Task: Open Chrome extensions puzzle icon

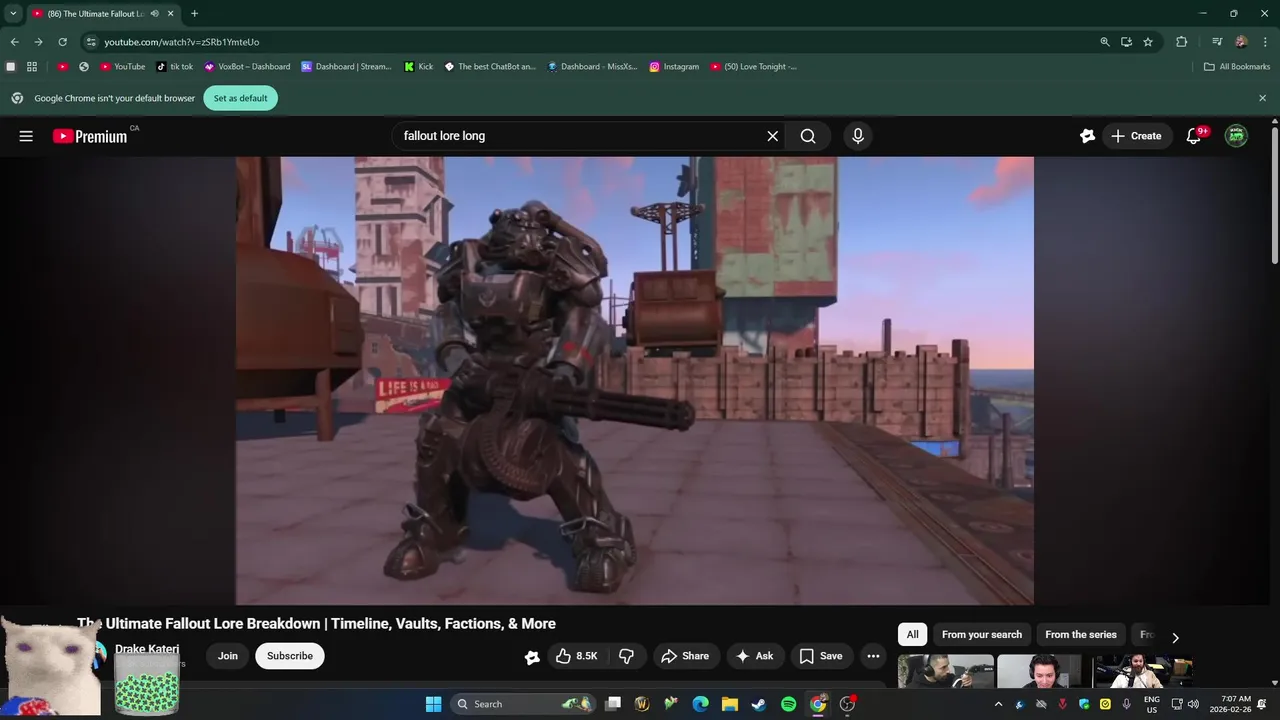Action: pos(1182,42)
